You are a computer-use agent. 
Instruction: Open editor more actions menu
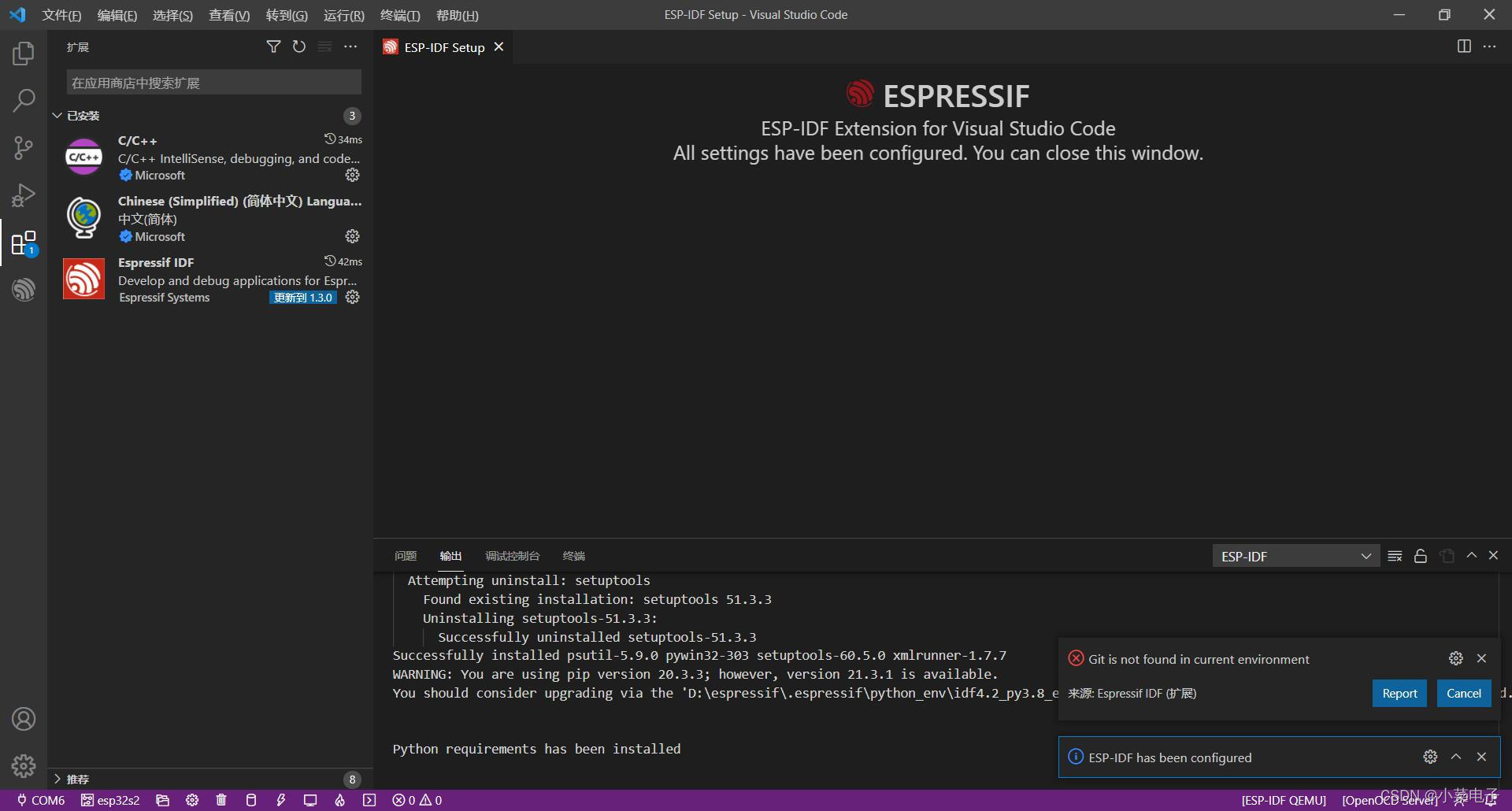pyautogui.click(x=1489, y=46)
